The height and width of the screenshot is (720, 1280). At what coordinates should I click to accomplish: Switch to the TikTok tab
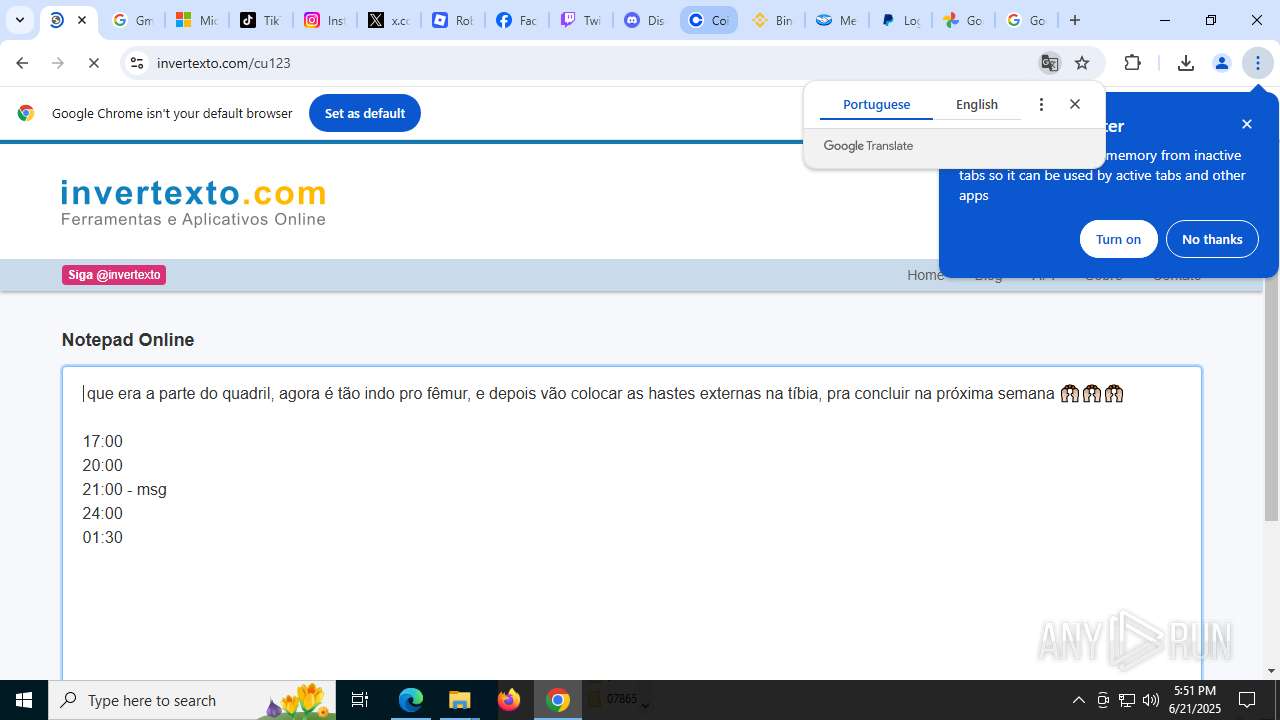coord(260,20)
